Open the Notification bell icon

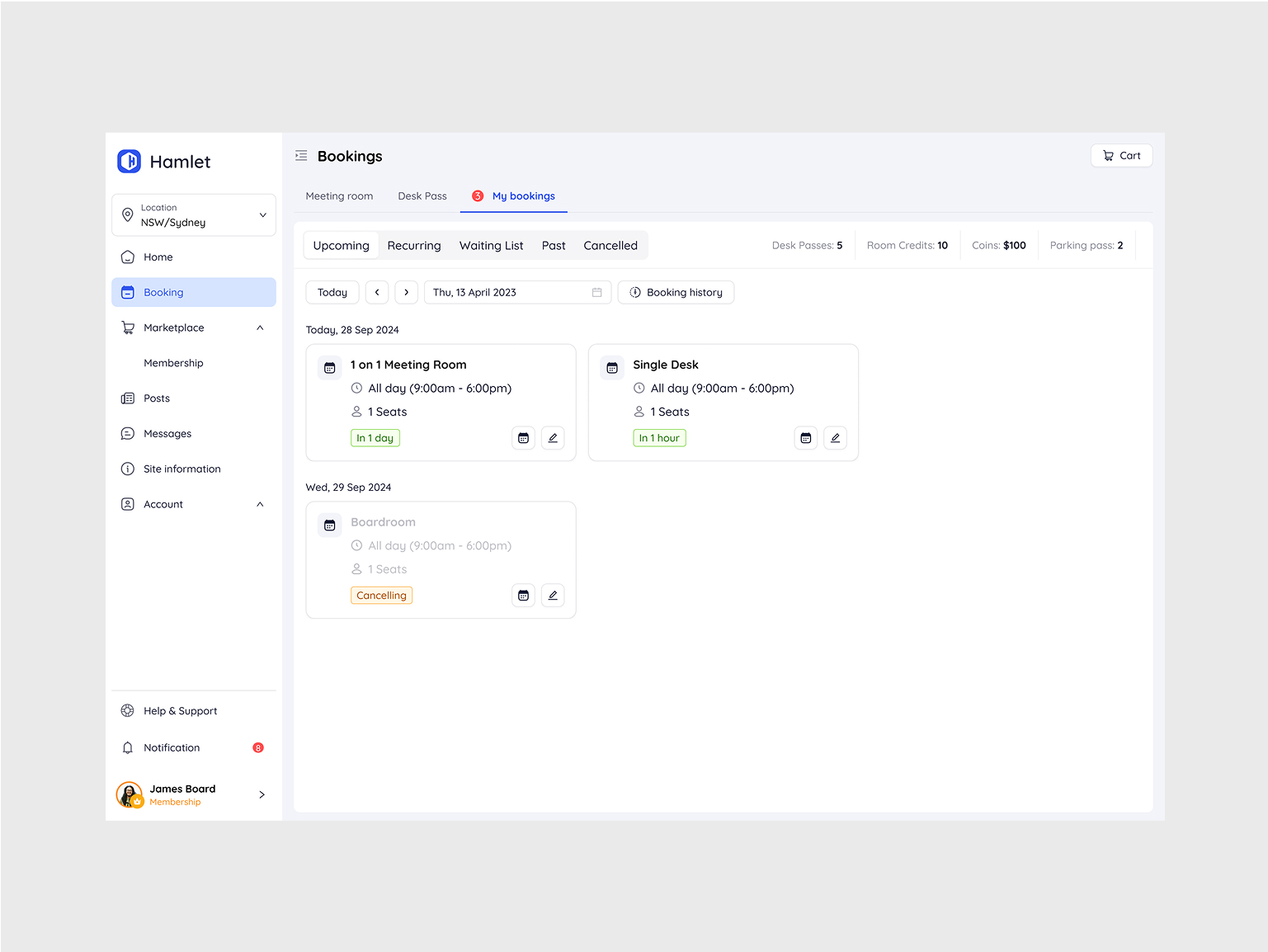click(128, 747)
